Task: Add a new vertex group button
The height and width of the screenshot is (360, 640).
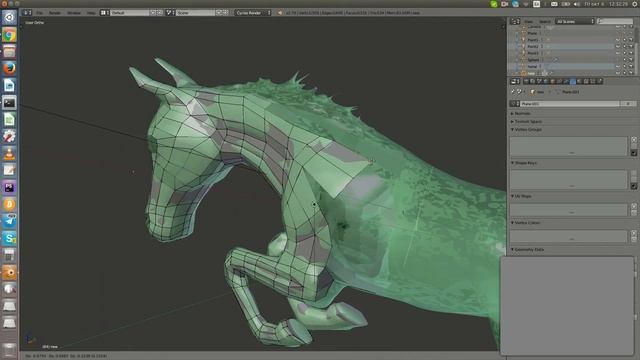Action: (x=634, y=140)
